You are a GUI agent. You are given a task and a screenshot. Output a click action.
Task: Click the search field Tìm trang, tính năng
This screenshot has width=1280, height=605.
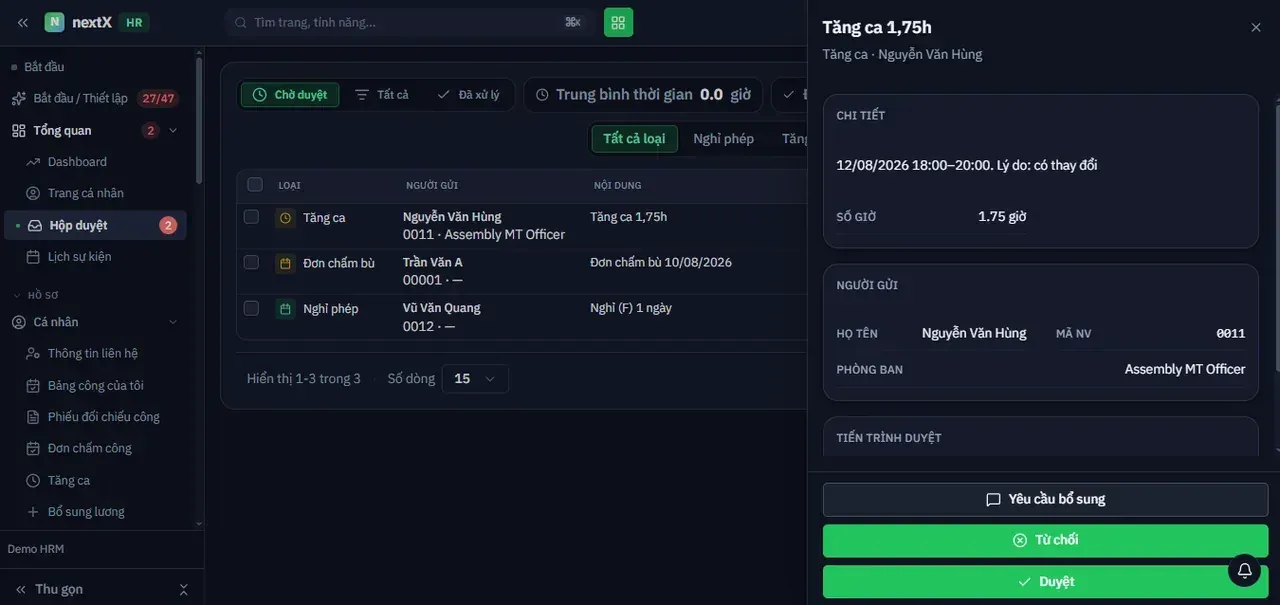pos(409,22)
